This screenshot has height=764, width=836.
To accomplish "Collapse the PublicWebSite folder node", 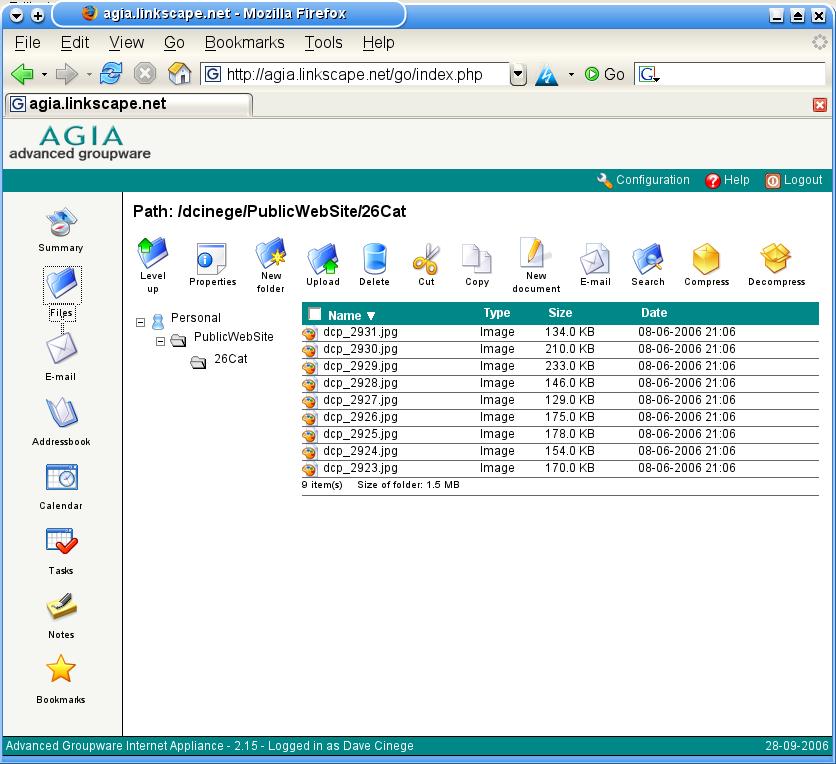I will coord(160,341).
